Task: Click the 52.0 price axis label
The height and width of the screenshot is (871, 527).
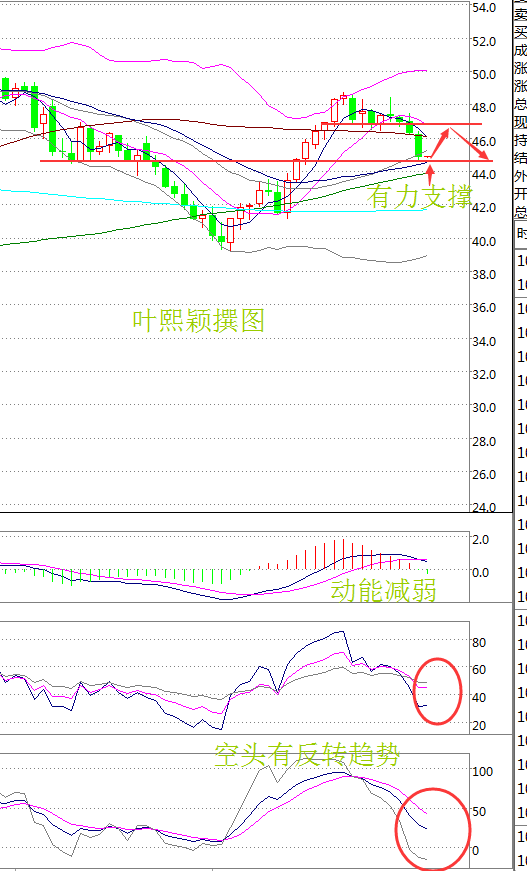Action: point(484,41)
